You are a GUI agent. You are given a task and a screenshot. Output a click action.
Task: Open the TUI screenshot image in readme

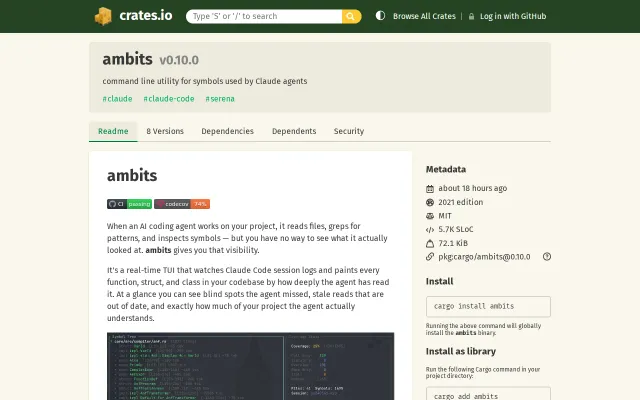click(251, 366)
